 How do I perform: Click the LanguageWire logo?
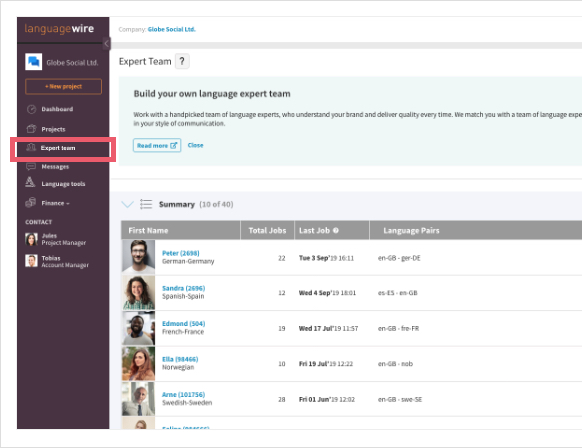[x=59, y=29]
